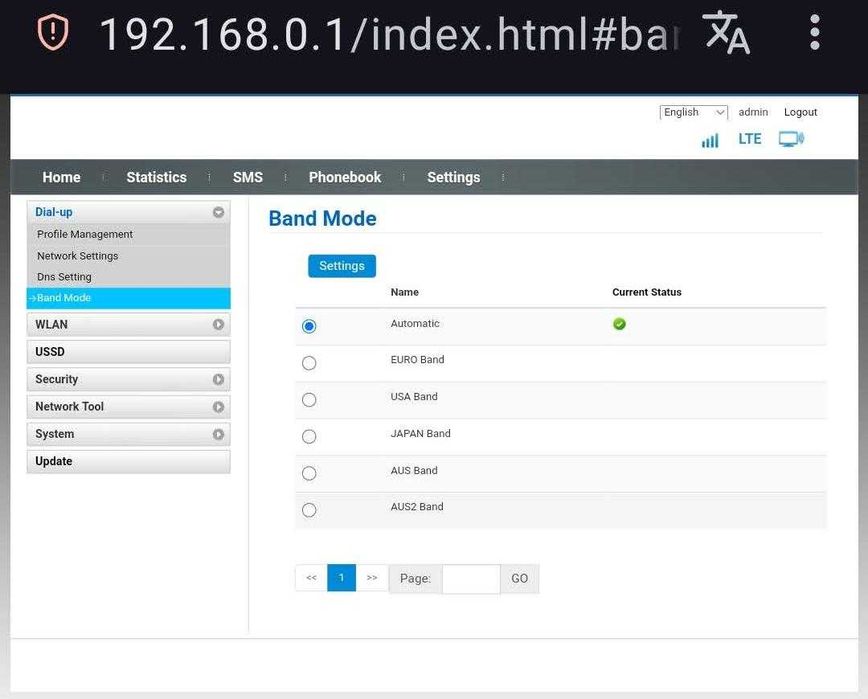Open the browser three-dot menu

click(814, 33)
